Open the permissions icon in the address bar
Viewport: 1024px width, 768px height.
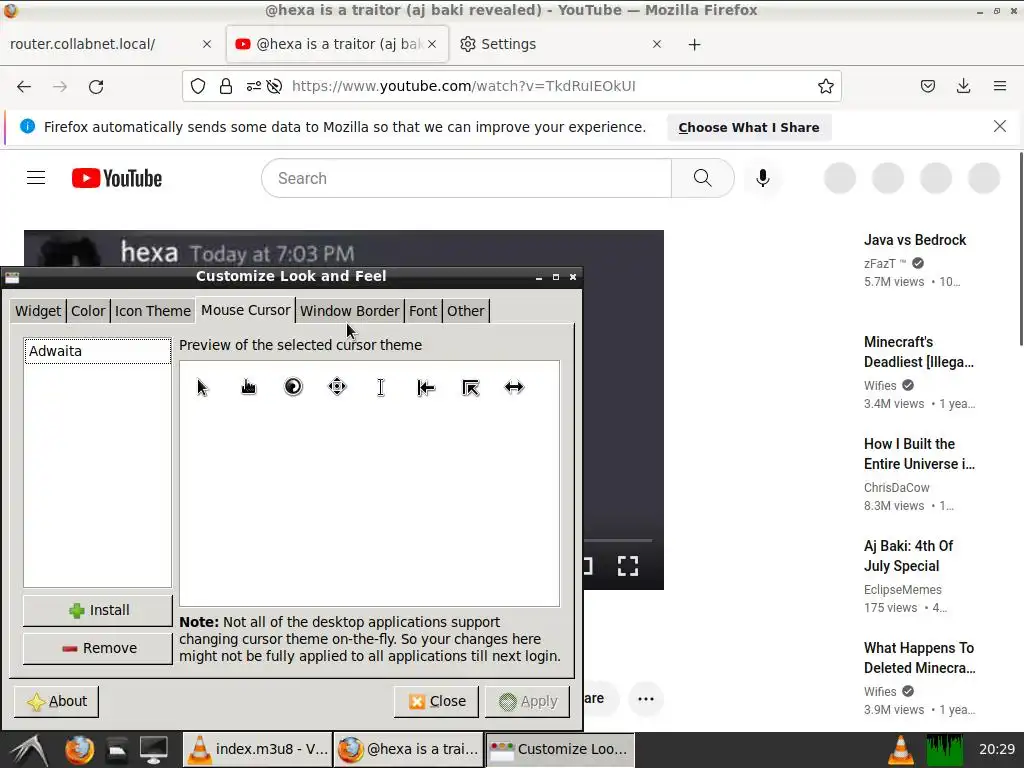(253, 86)
